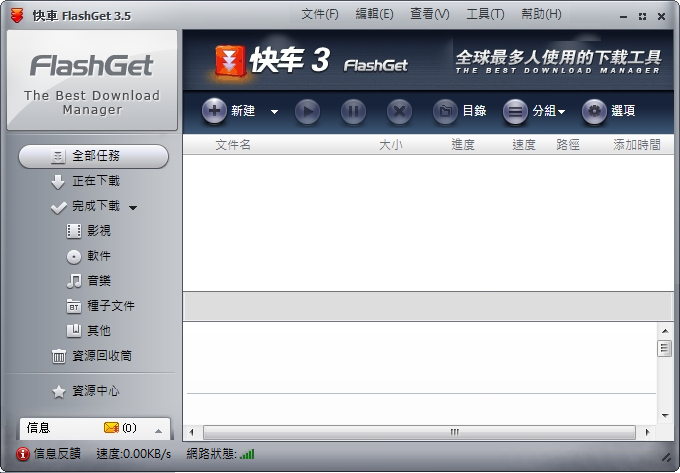Select 種子文件 torrent category

coord(111,306)
